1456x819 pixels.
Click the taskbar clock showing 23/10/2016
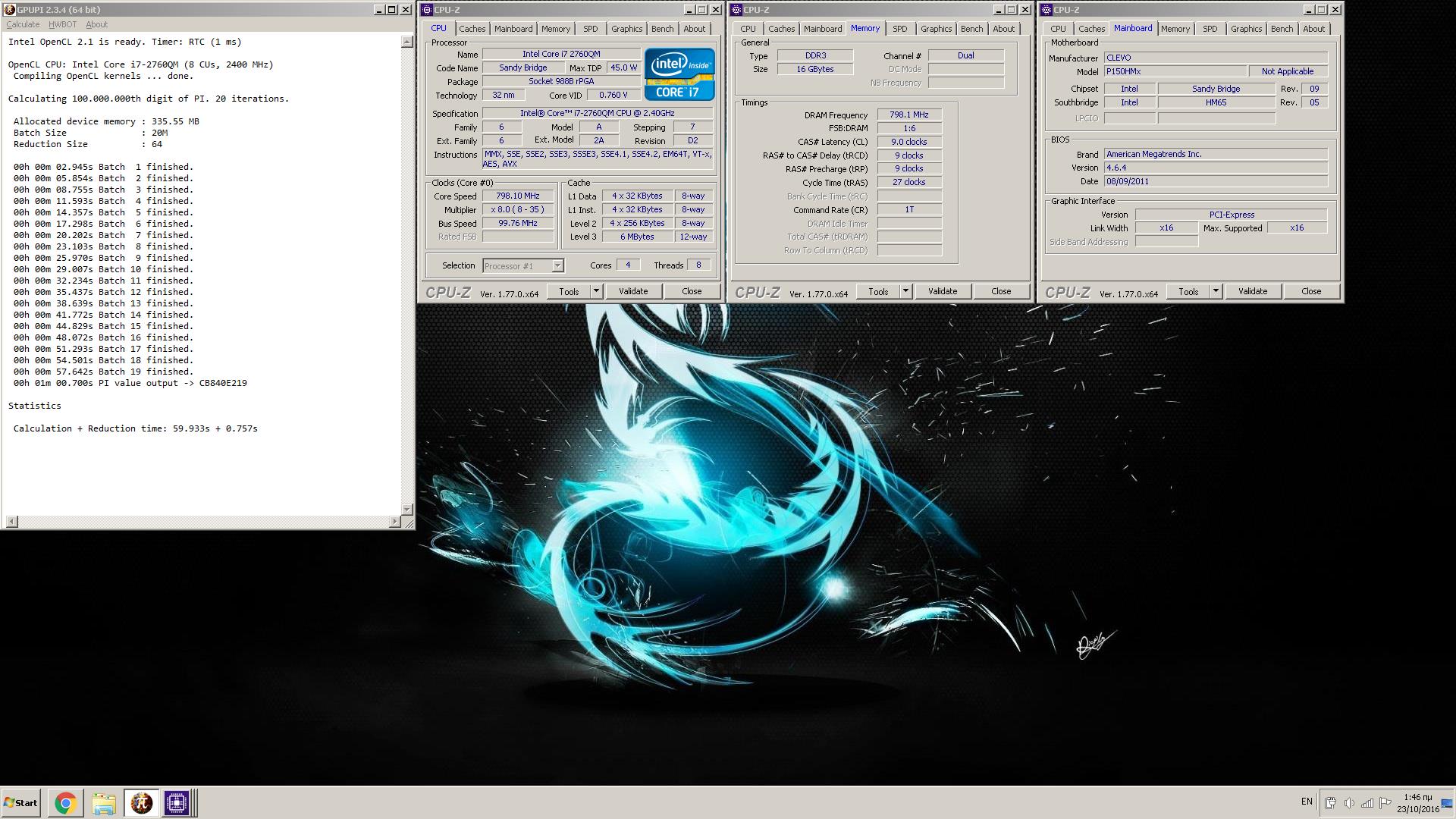pos(1417,803)
